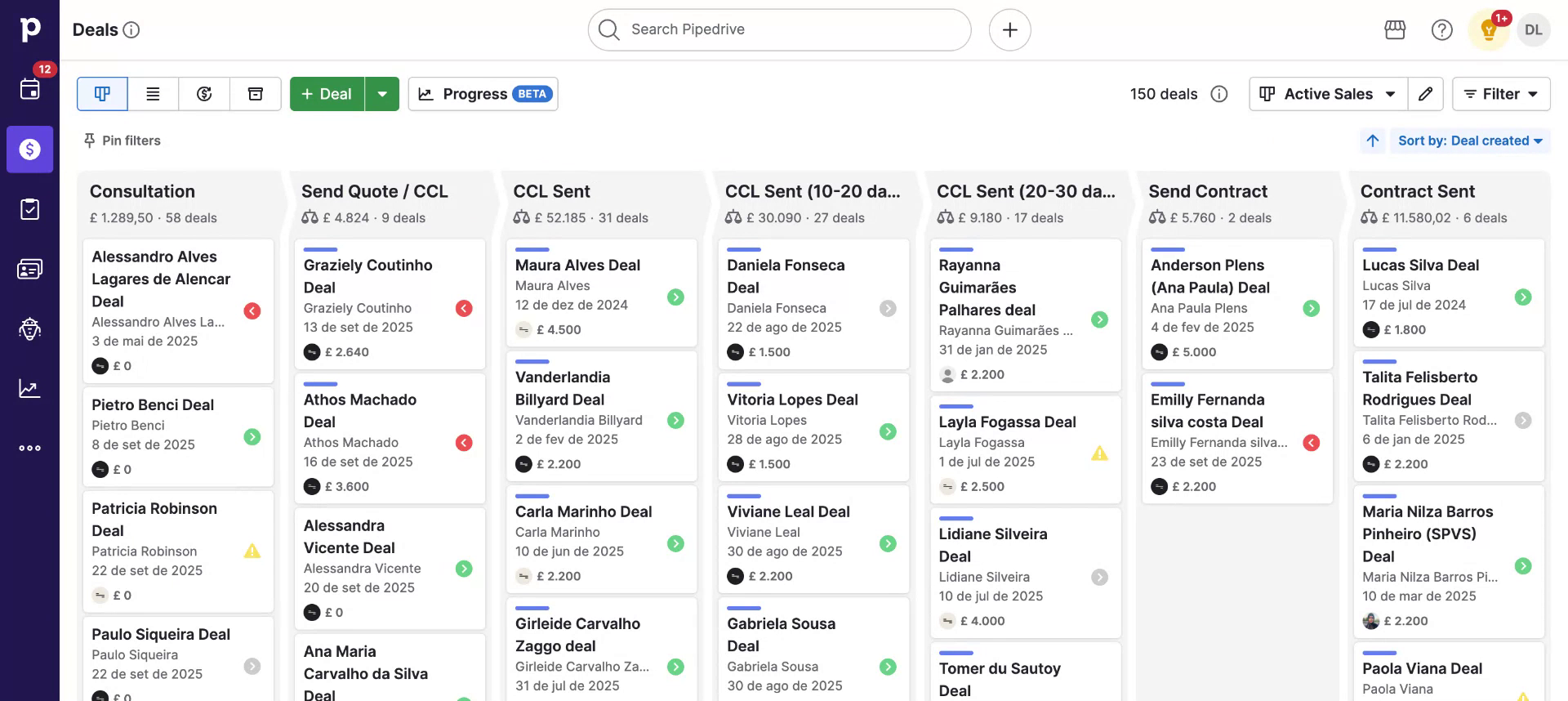The height and width of the screenshot is (701, 1568).
Task: Focus the Search Pipedrive field
Action: 779,29
